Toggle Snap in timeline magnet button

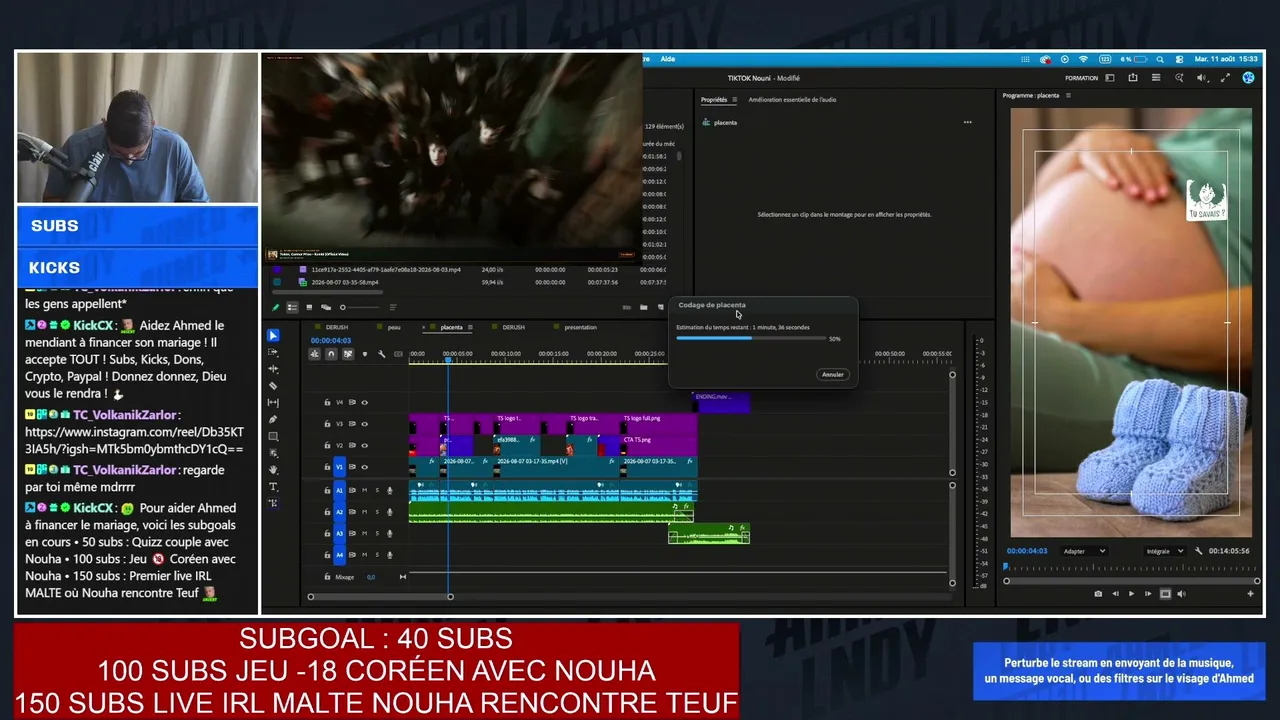point(331,354)
